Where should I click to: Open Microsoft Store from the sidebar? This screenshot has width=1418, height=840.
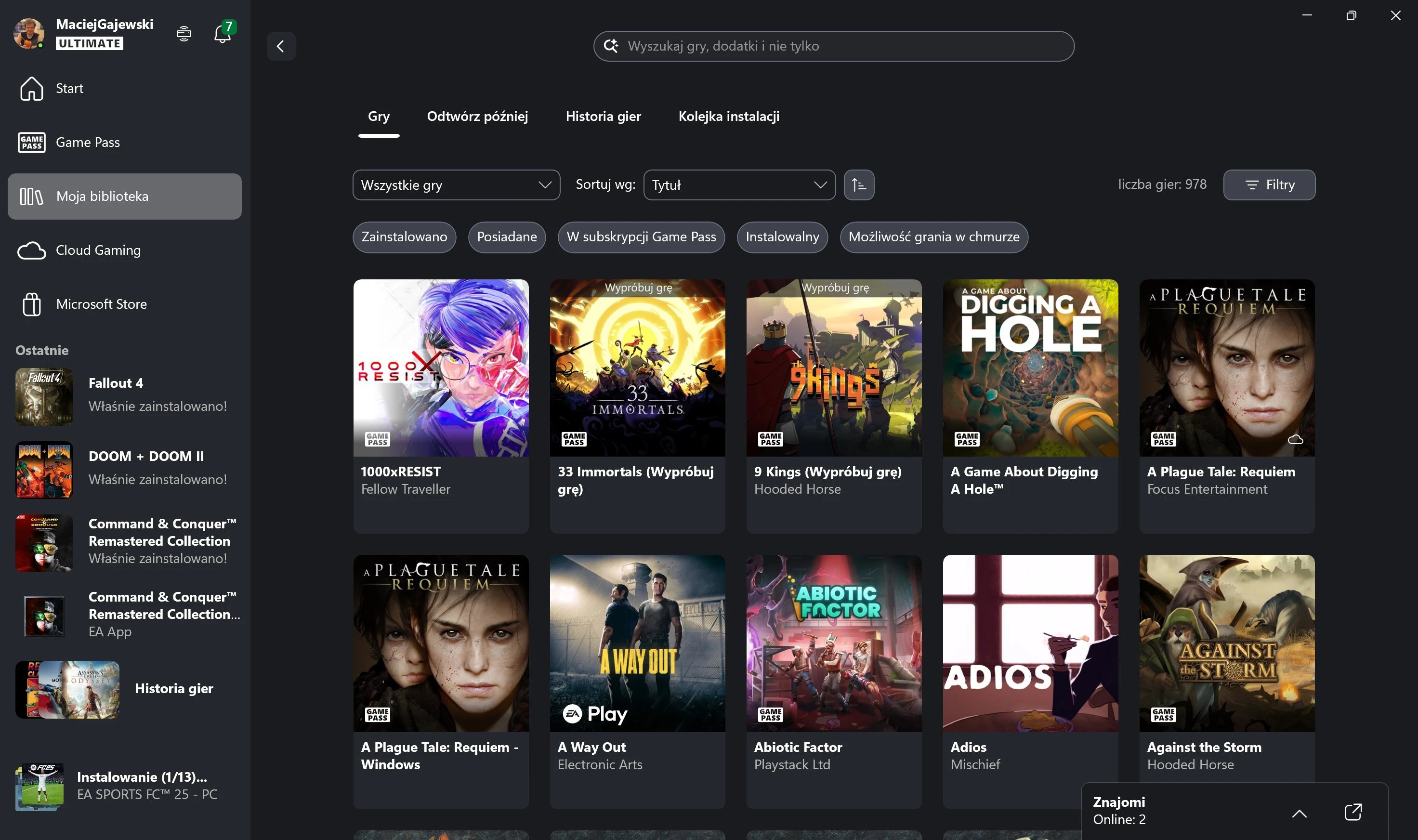(x=101, y=304)
